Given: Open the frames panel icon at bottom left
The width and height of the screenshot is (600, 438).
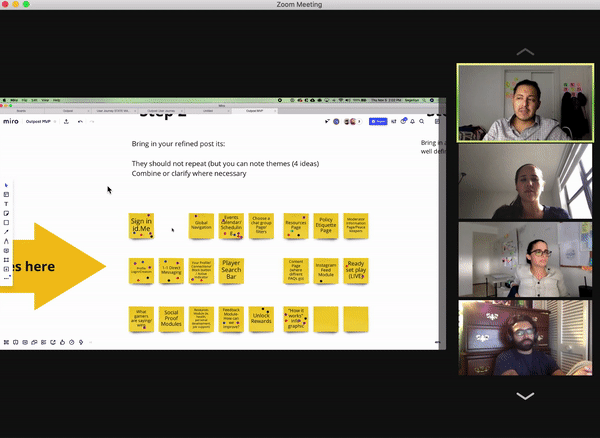Looking at the screenshot, I should (x=6, y=342).
